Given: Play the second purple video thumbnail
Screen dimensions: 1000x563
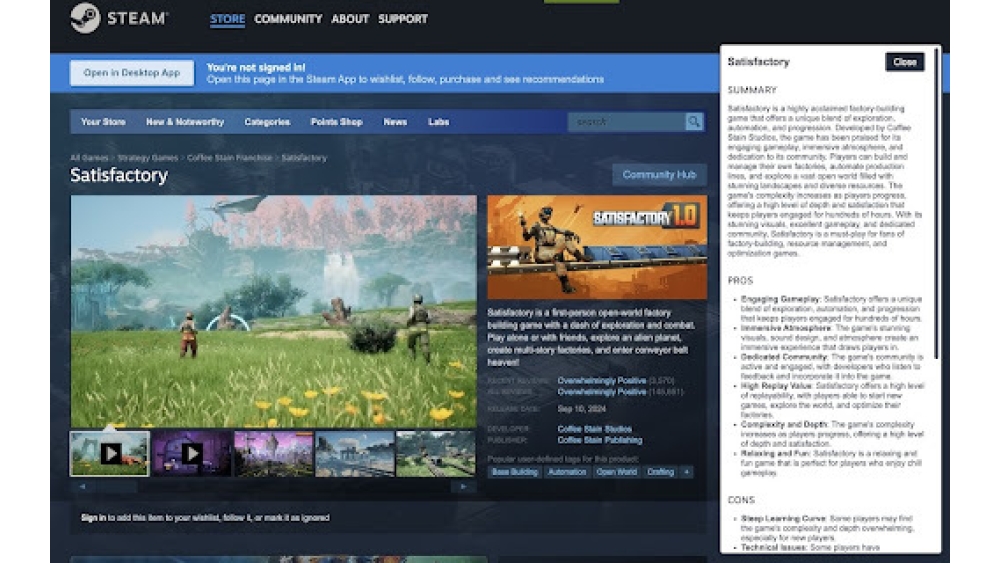Looking at the screenshot, I should (191, 453).
